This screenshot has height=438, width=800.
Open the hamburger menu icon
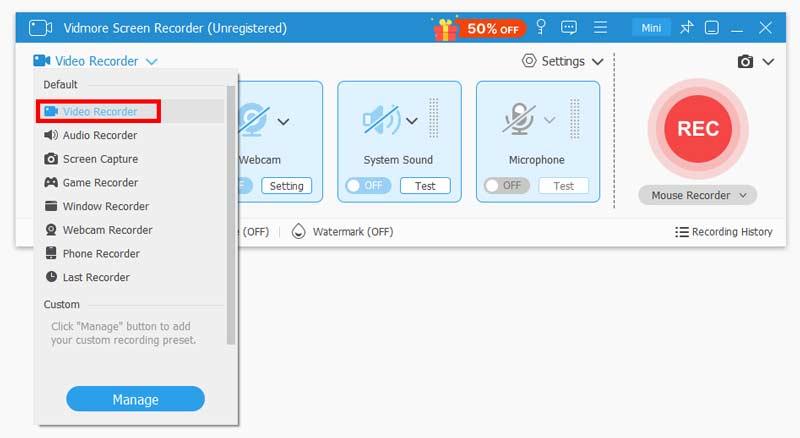click(x=600, y=28)
